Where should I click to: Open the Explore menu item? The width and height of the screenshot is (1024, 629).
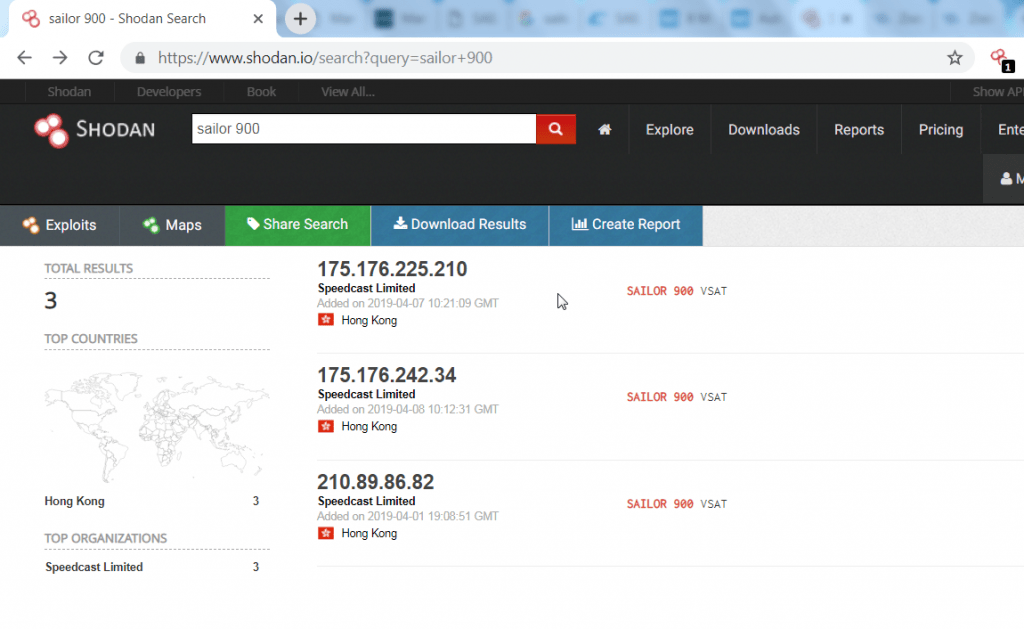coord(669,129)
